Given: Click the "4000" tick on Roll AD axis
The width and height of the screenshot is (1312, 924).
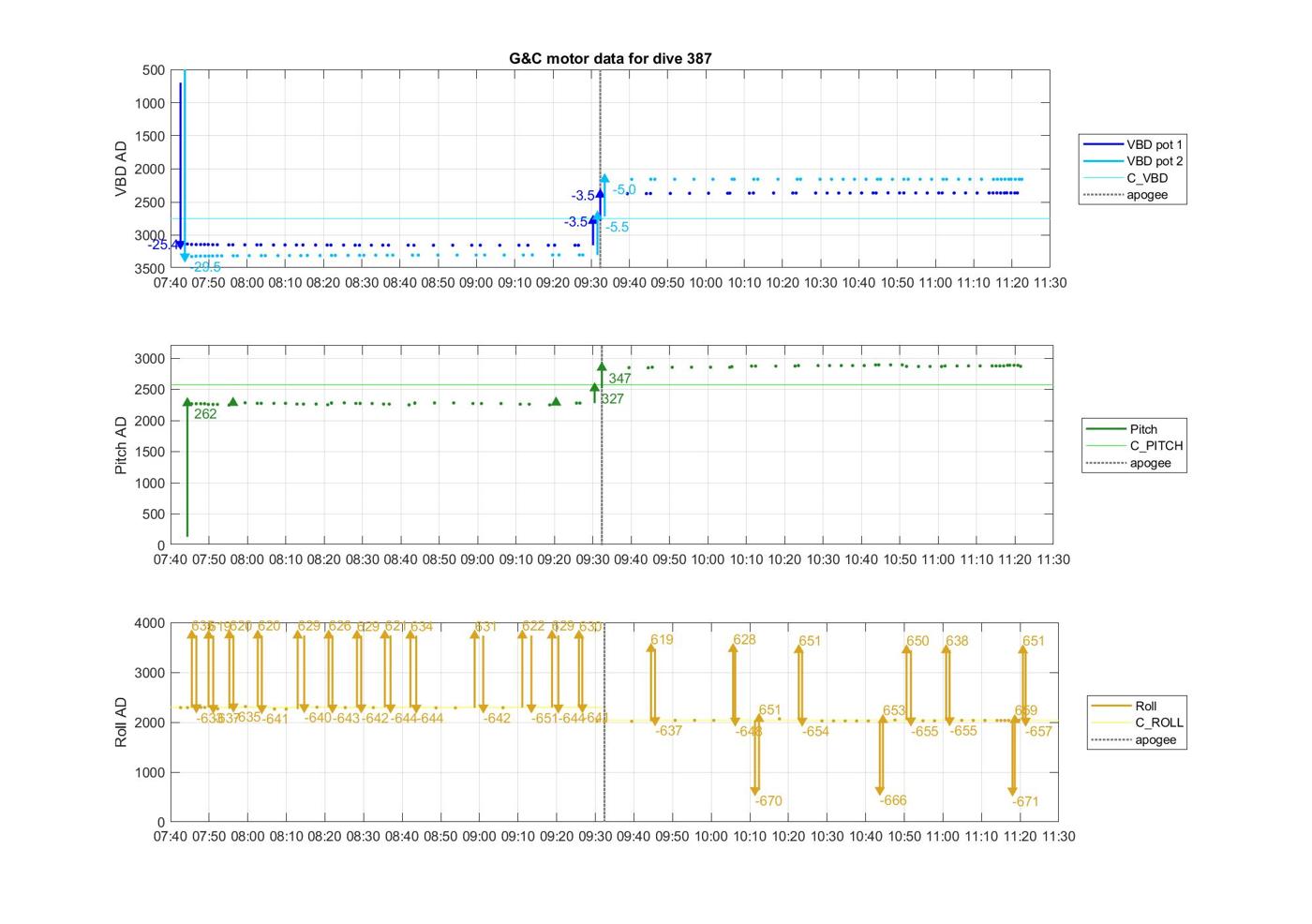Looking at the screenshot, I should coord(150,623).
